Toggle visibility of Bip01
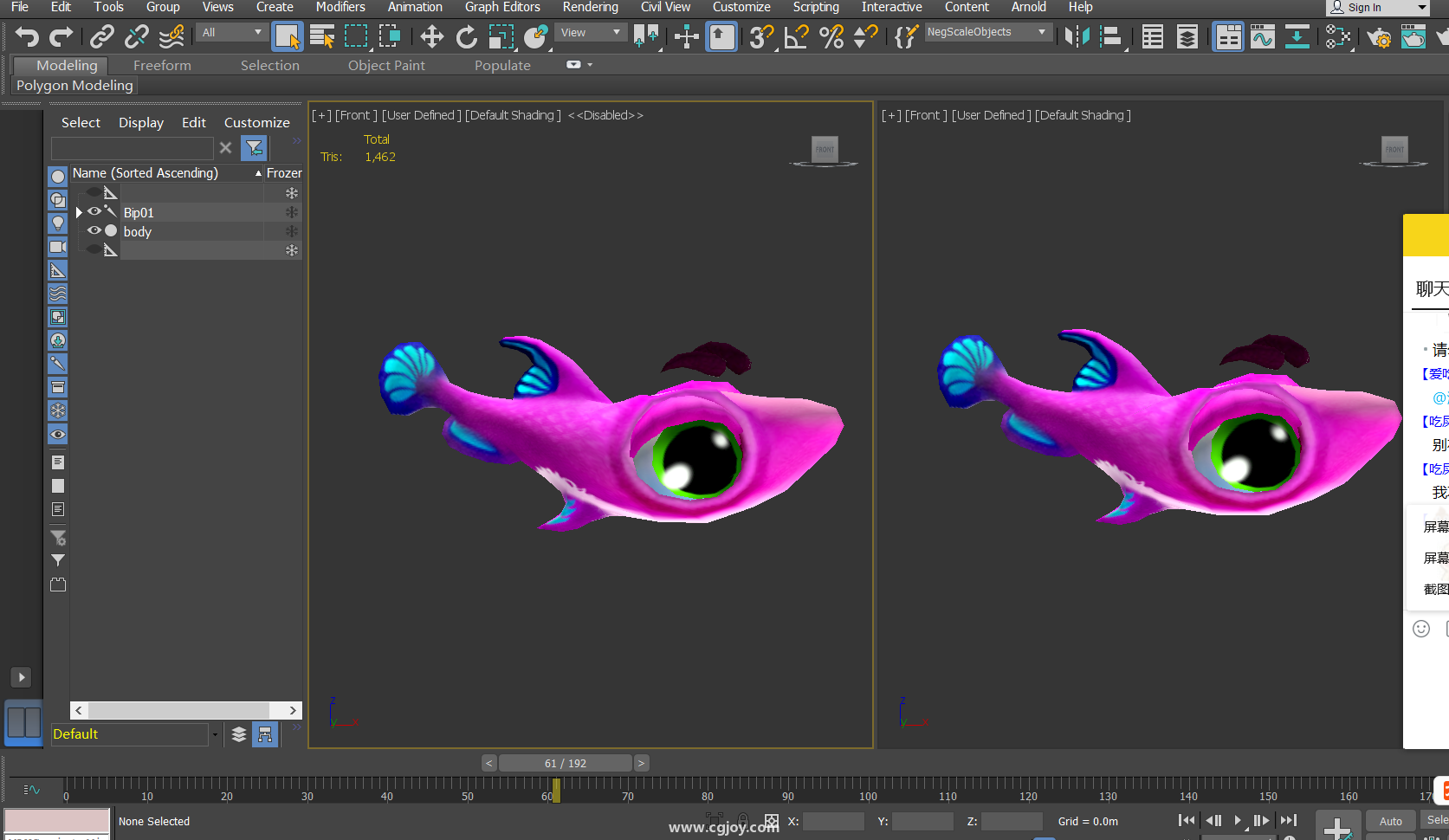Viewport: 1449px width, 840px height. [94, 212]
